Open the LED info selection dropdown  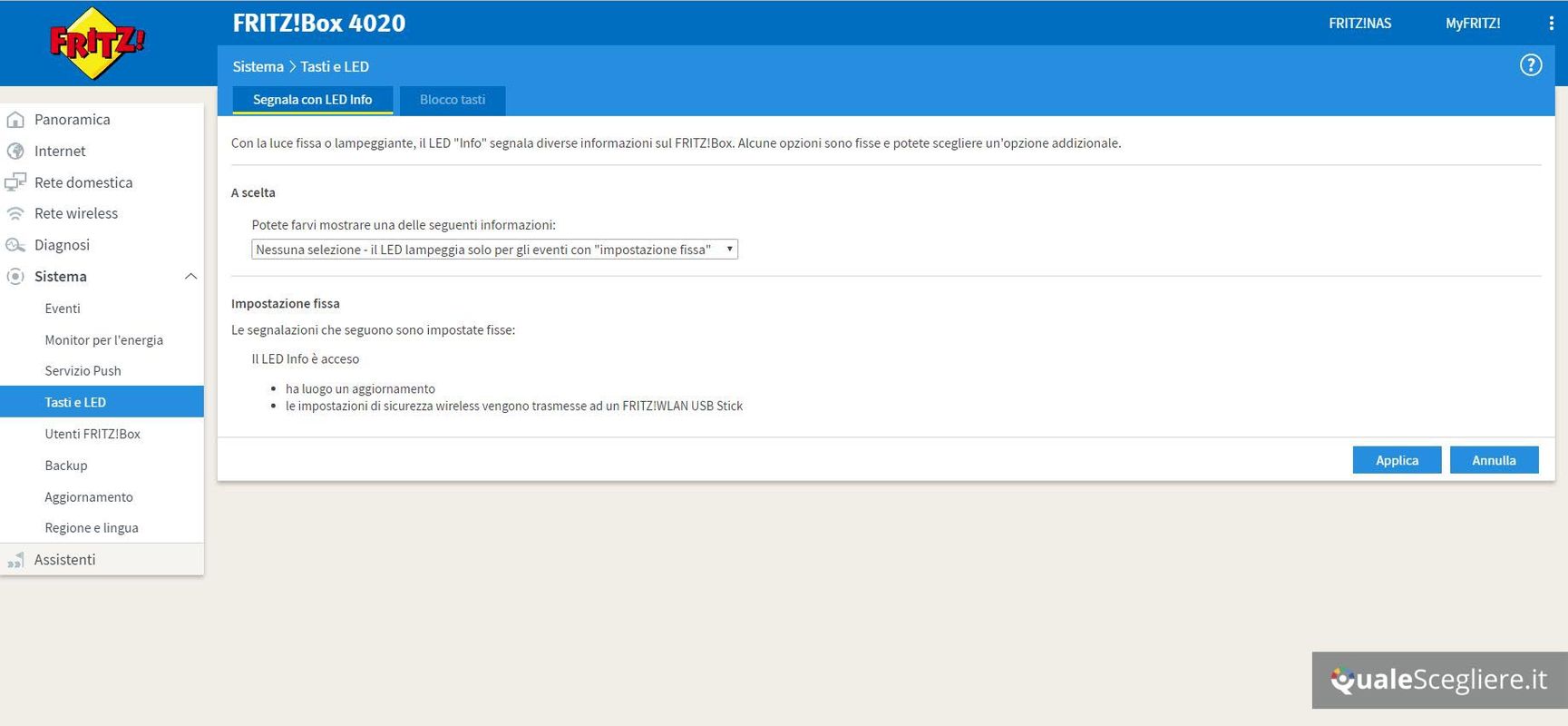494,250
